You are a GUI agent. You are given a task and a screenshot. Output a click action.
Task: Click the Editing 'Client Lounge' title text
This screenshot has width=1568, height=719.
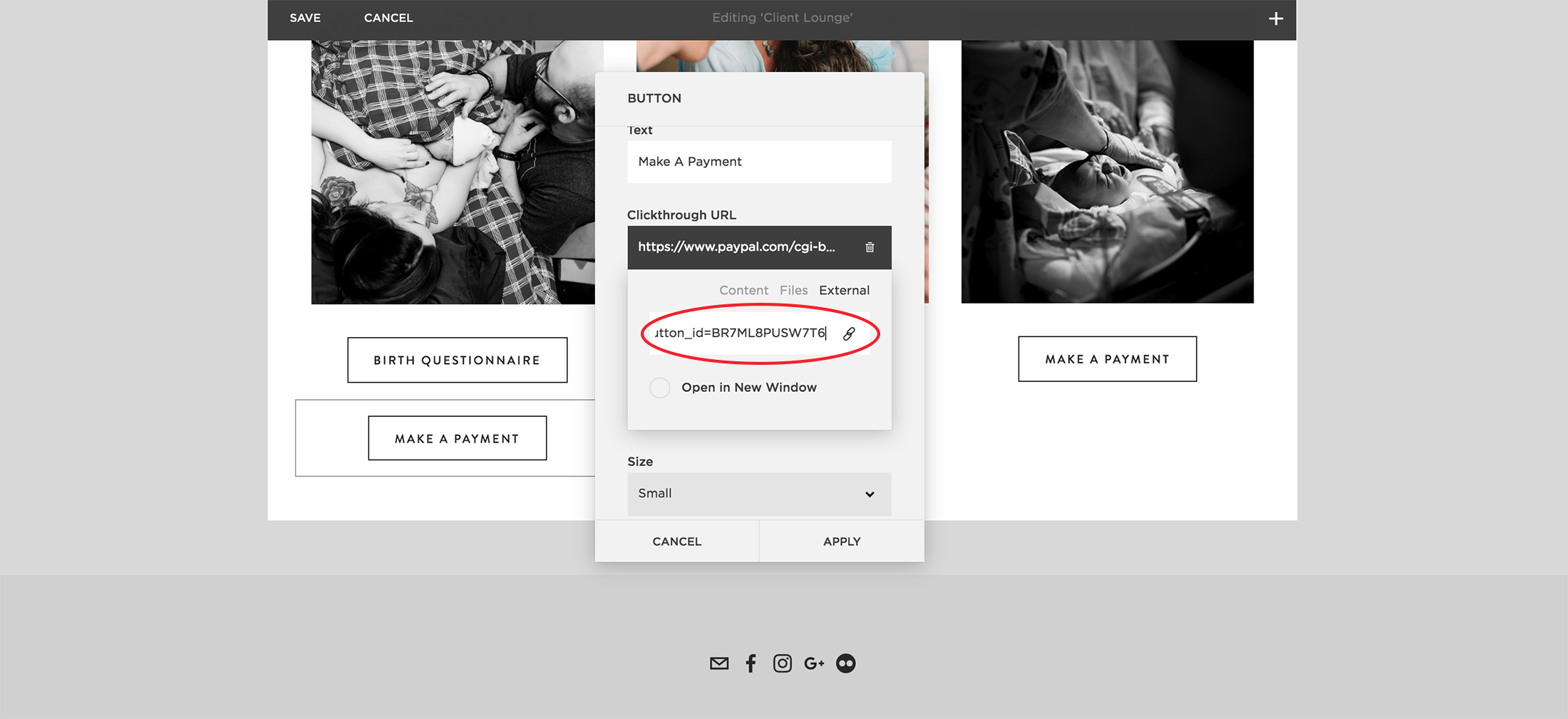pyautogui.click(x=783, y=18)
